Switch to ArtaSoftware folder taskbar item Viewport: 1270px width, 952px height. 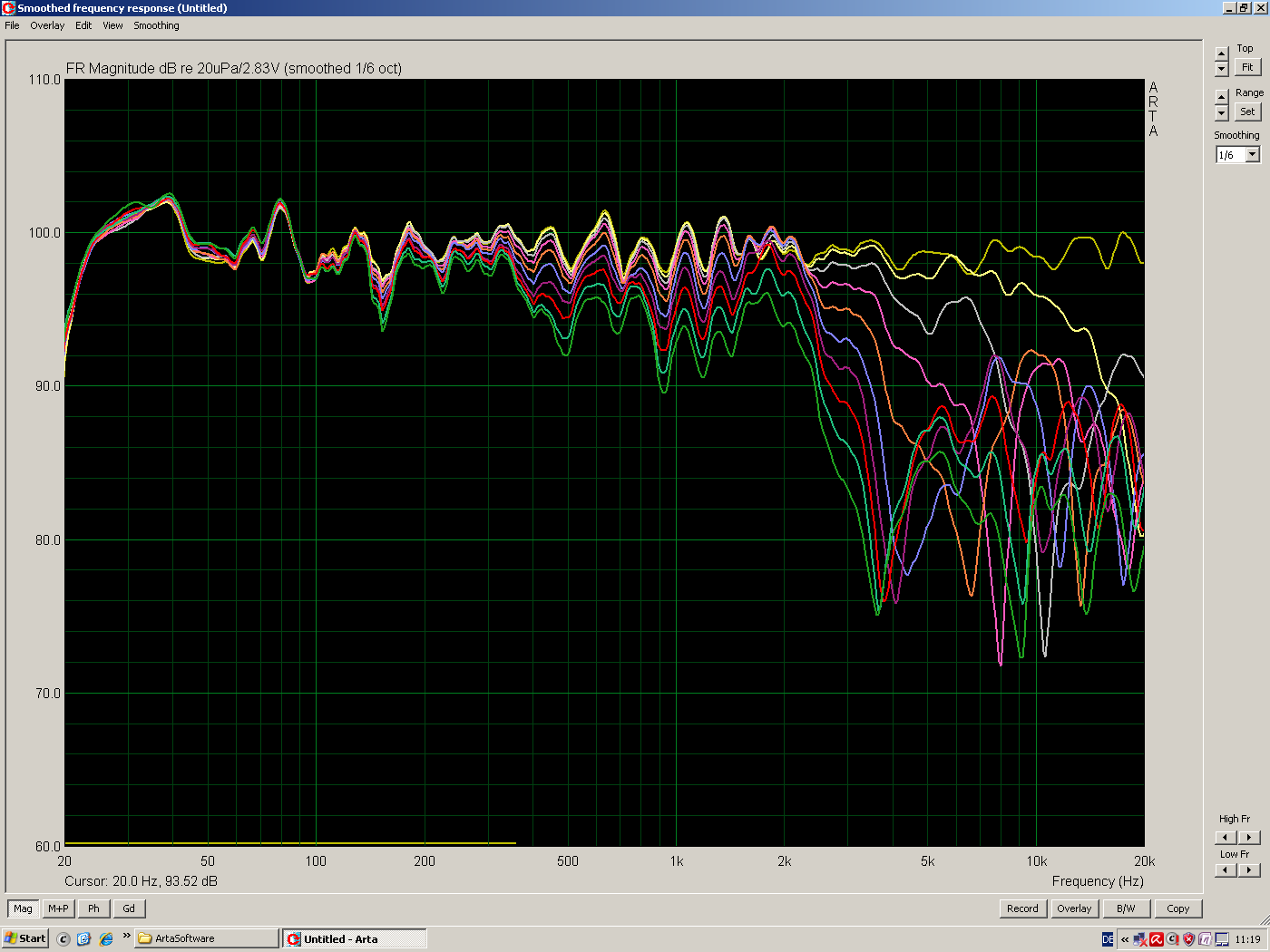pyautogui.click(x=207, y=938)
